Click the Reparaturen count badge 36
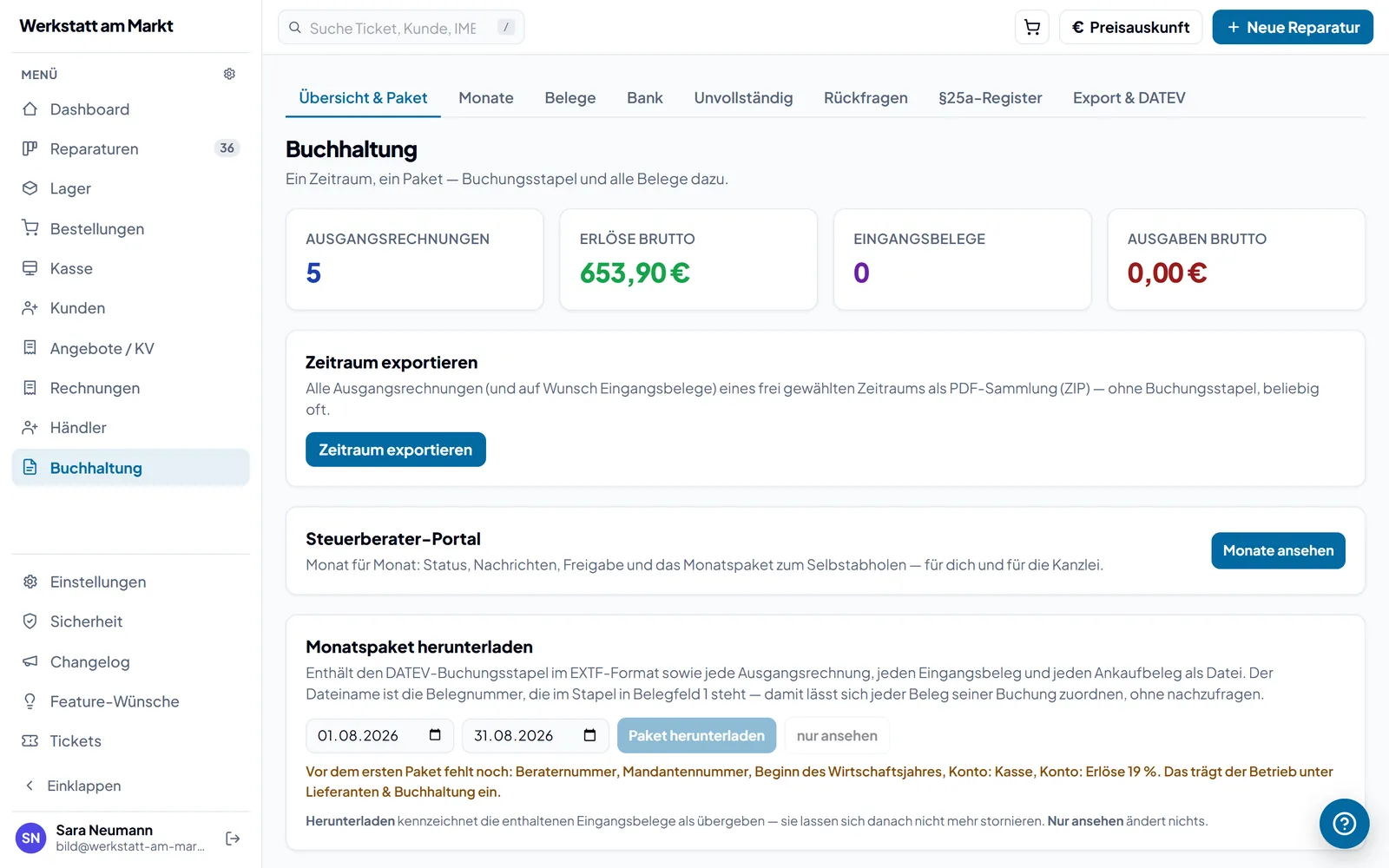 227,148
